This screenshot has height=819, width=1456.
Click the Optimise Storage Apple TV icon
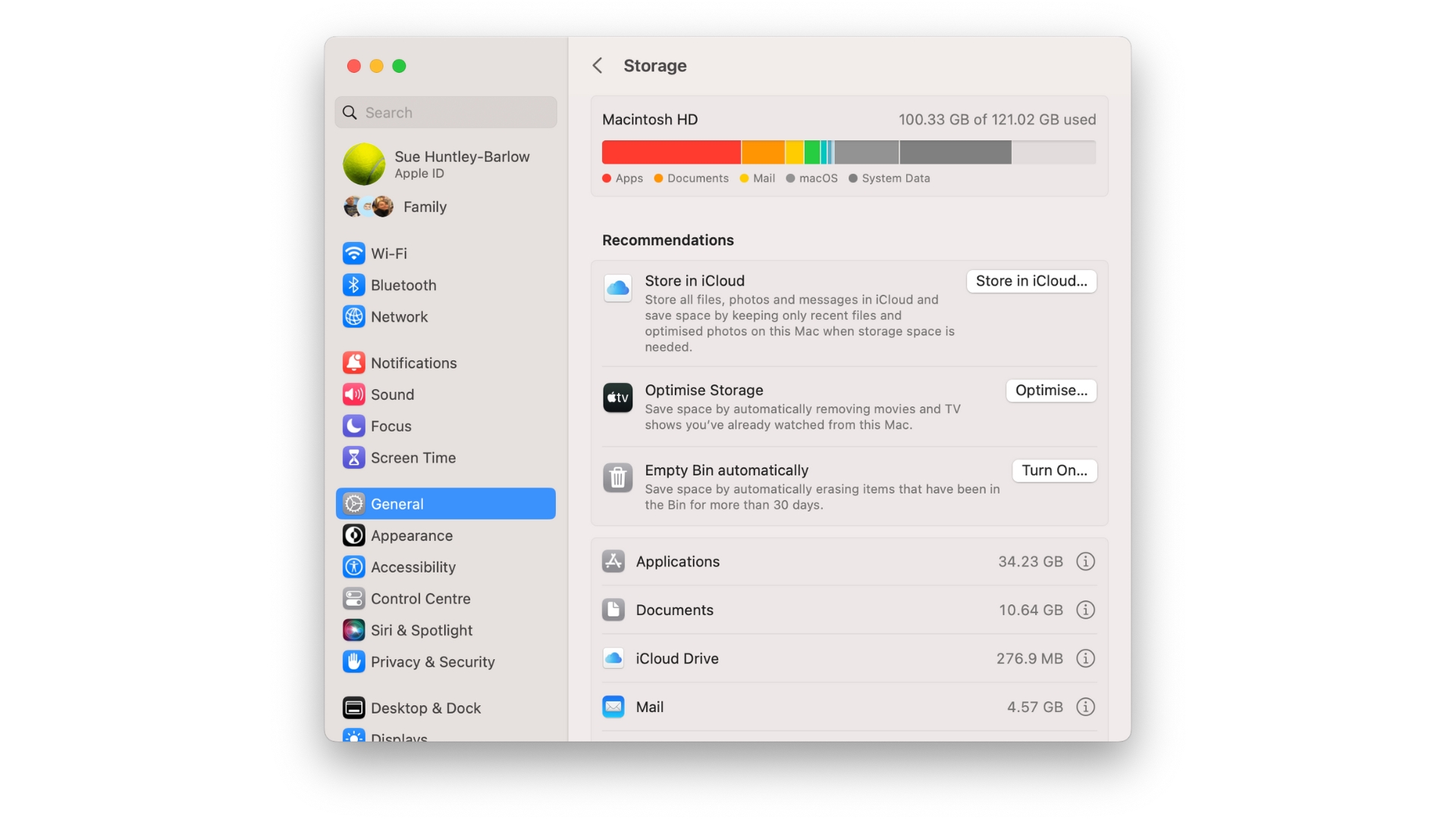click(617, 397)
